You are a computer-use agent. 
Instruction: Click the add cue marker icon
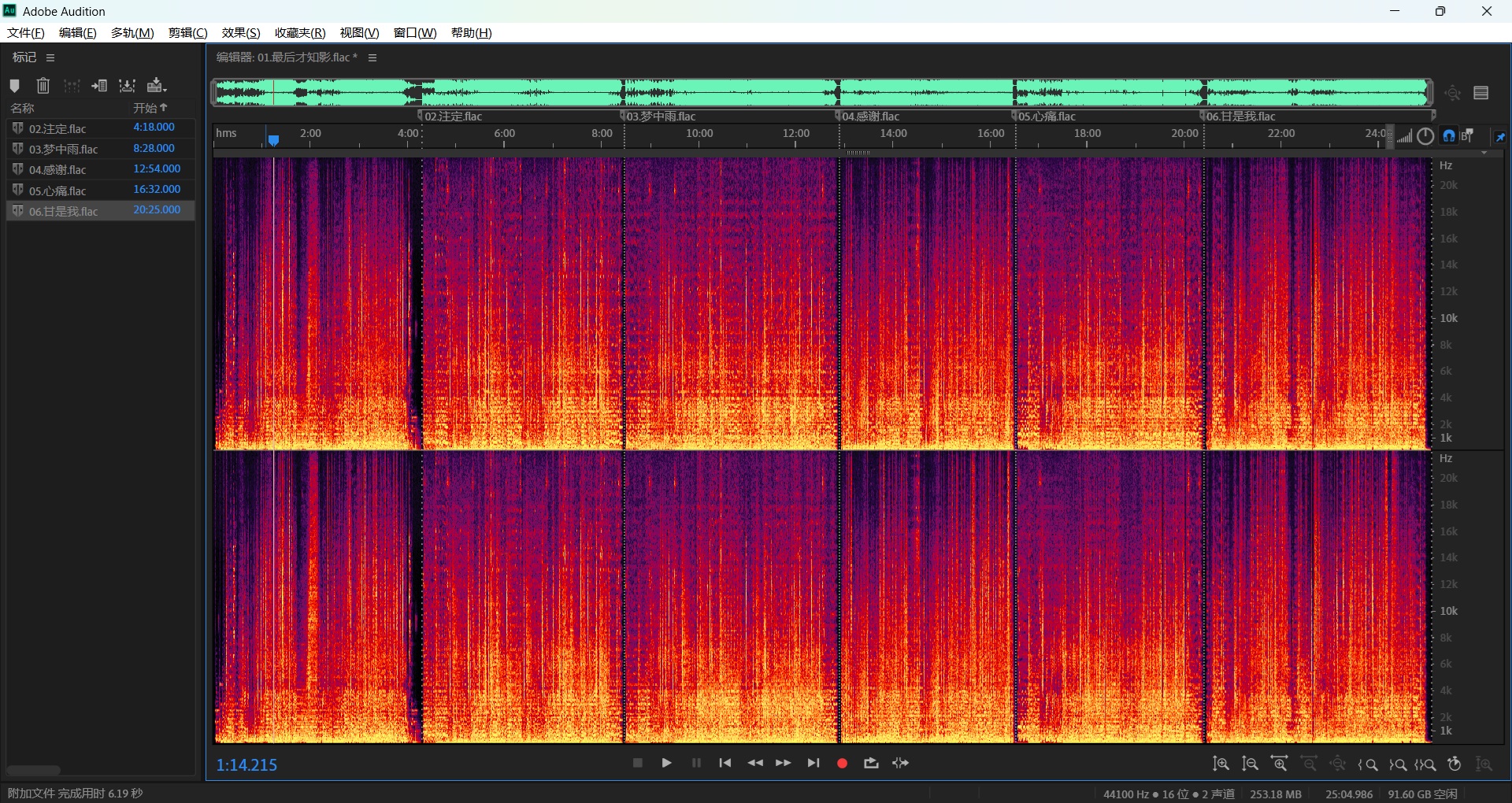tap(14, 86)
